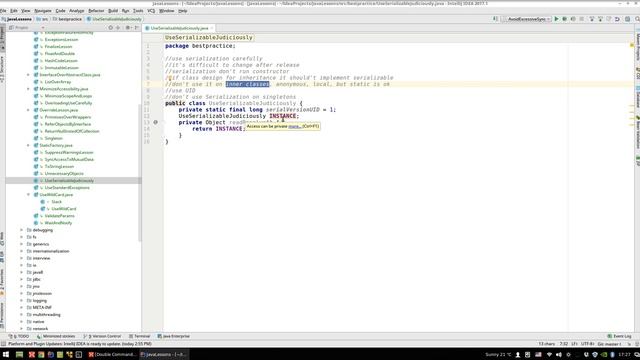
Task: Open Windows Start button in taskbar
Action: coord(6,354)
